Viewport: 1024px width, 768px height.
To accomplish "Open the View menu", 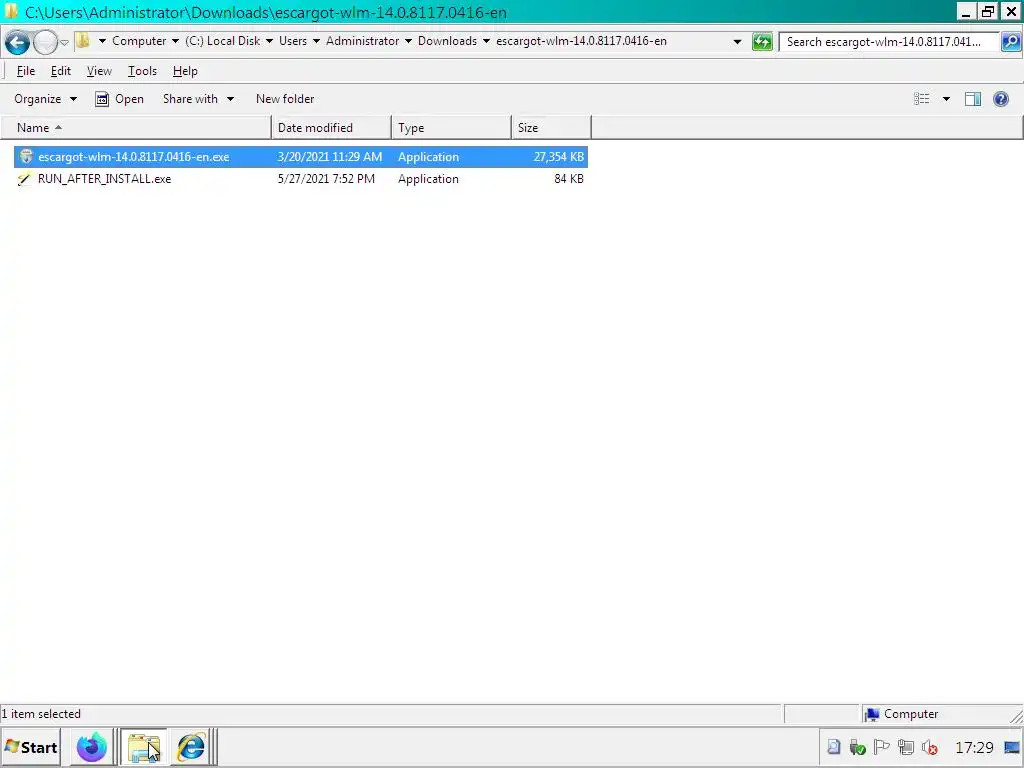I will click(x=99, y=71).
